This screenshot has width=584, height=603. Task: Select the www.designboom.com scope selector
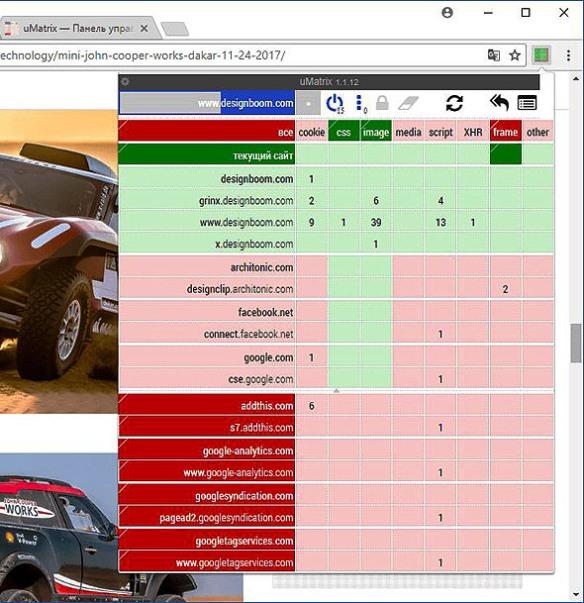pos(207,103)
